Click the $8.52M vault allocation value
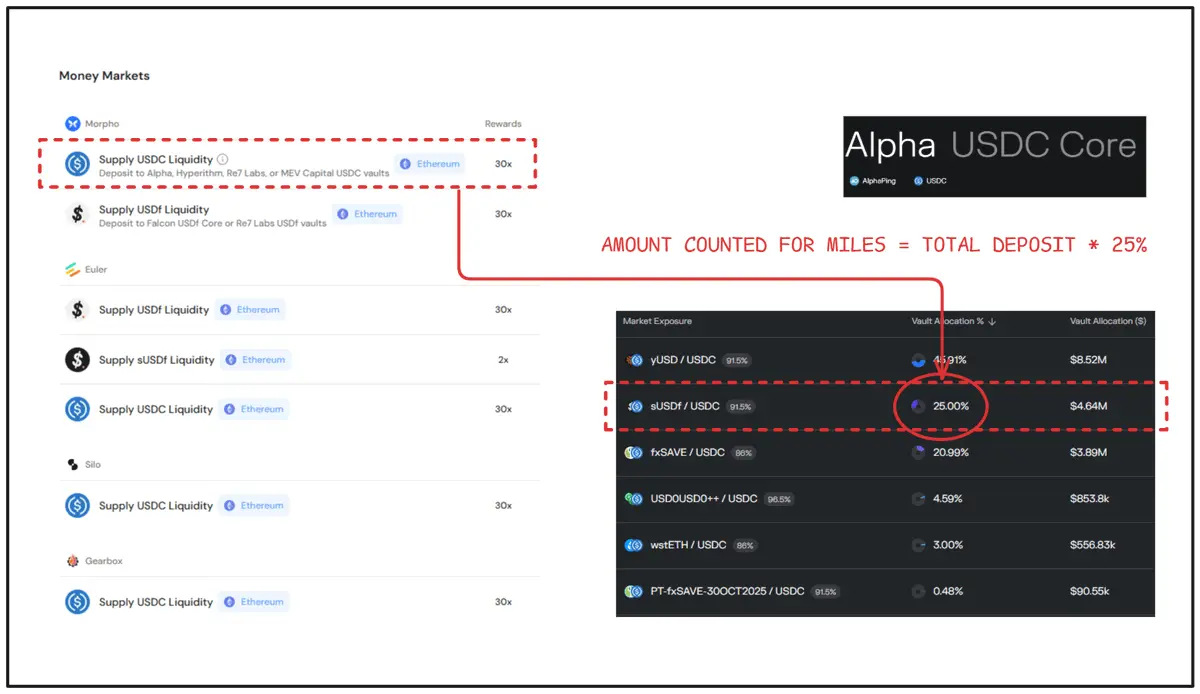Viewport: 1200px width, 694px height. pyautogui.click(x=1089, y=360)
